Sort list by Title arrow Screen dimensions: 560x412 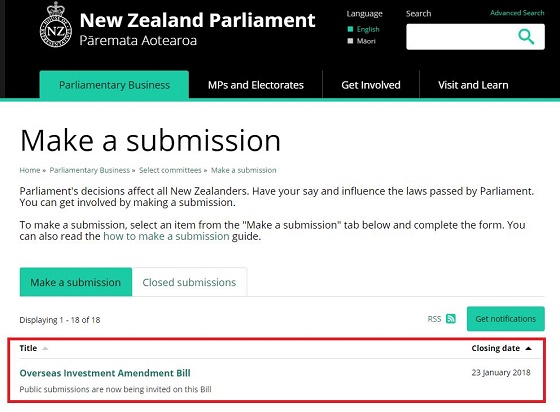(45, 348)
